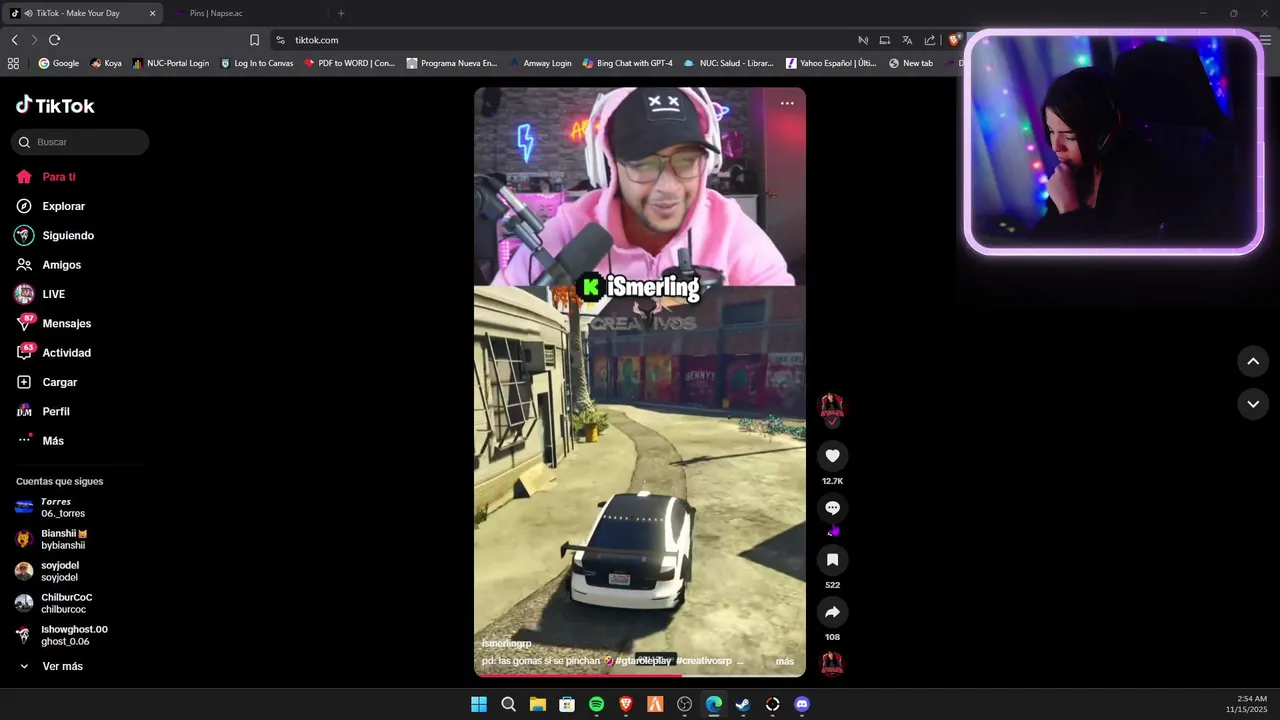Open the video comments bubble
This screenshot has width=1280, height=720.
(x=832, y=508)
